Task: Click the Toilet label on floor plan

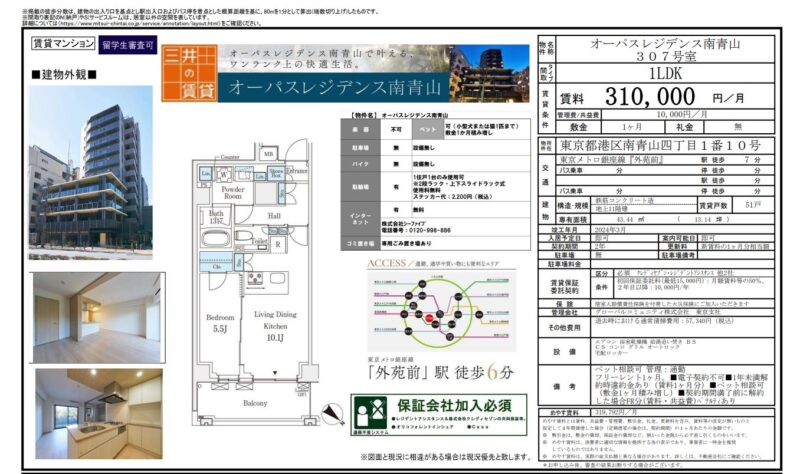Action: click(x=260, y=240)
